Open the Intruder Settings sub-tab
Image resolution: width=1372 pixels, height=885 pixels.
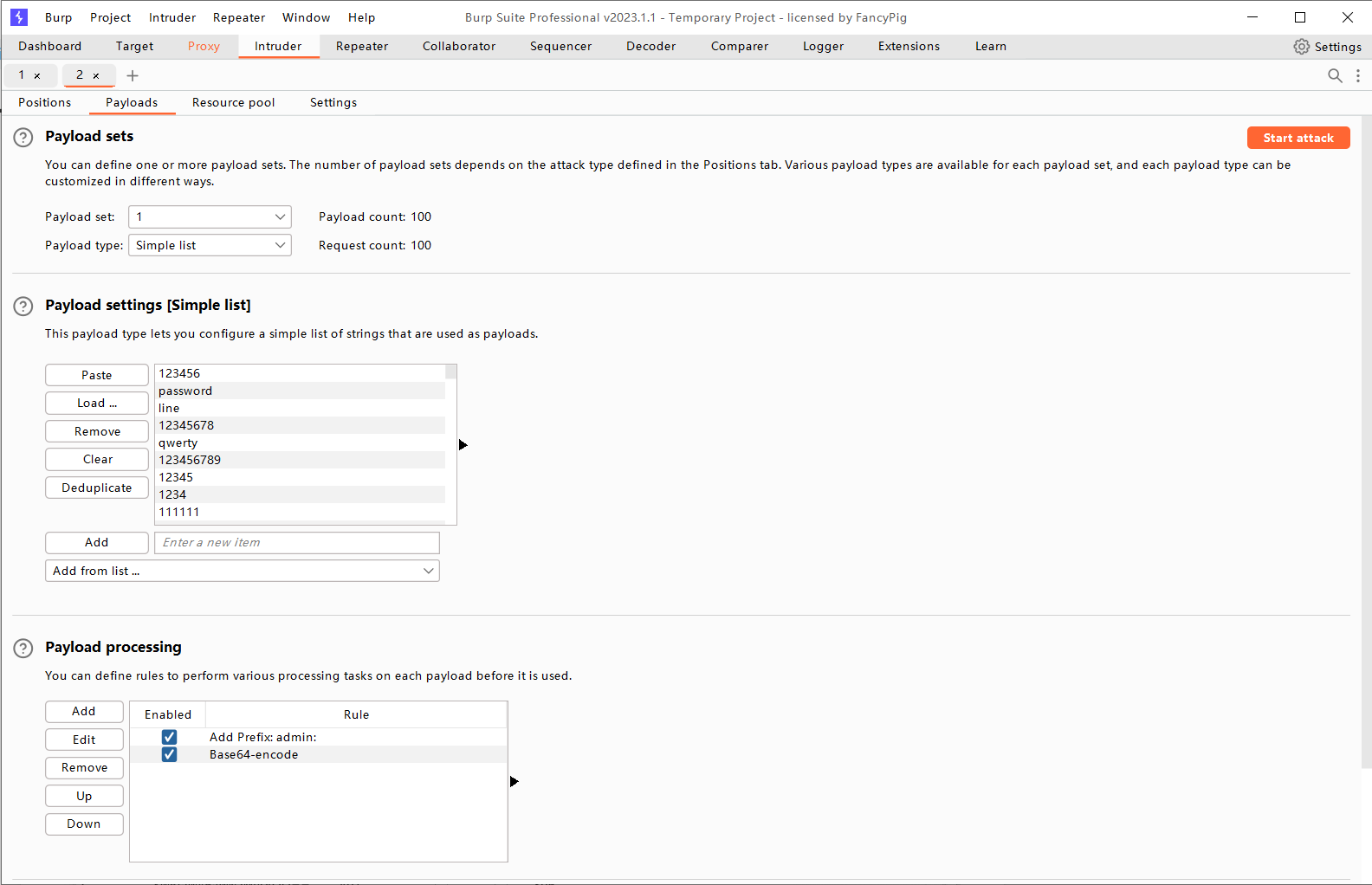[x=333, y=103]
